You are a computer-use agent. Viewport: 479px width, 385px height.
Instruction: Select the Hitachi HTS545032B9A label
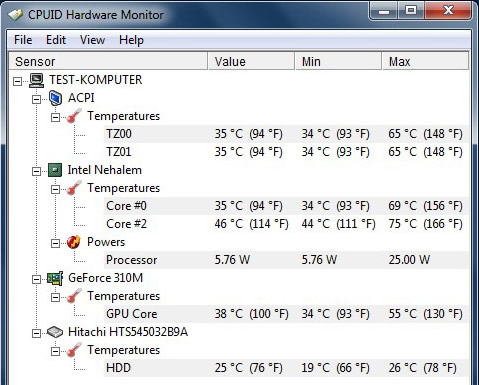point(128,332)
